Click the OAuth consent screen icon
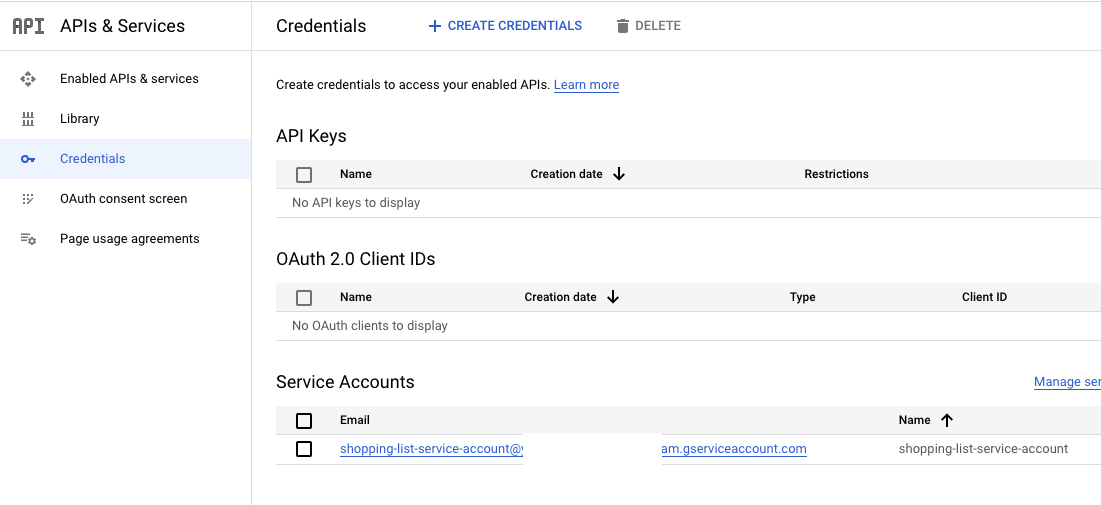The height and width of the screenshot is (505, 1101). click(x=28, y=199)
